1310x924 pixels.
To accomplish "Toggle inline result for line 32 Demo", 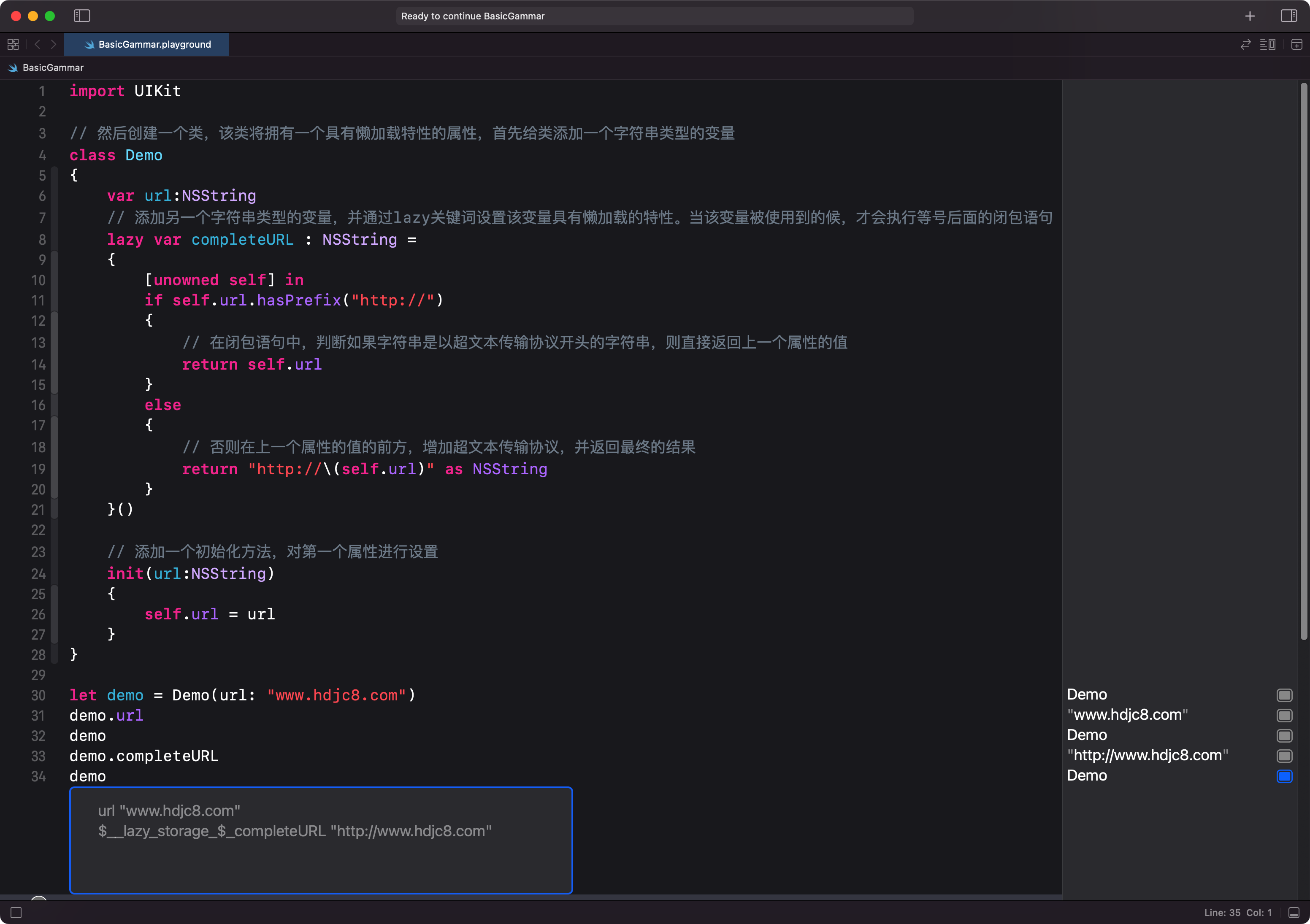I will [x=1284, y=736].
